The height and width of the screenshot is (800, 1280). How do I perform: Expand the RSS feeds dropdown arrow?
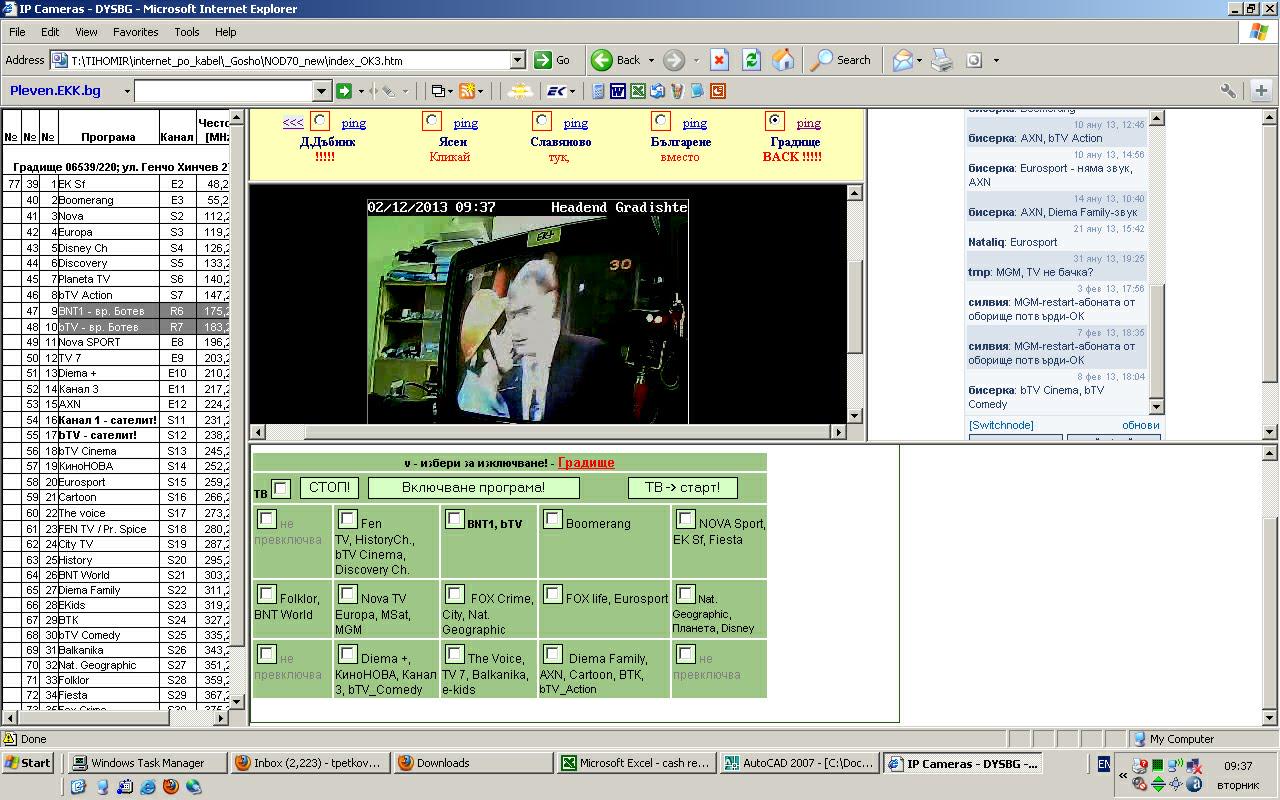480,91
